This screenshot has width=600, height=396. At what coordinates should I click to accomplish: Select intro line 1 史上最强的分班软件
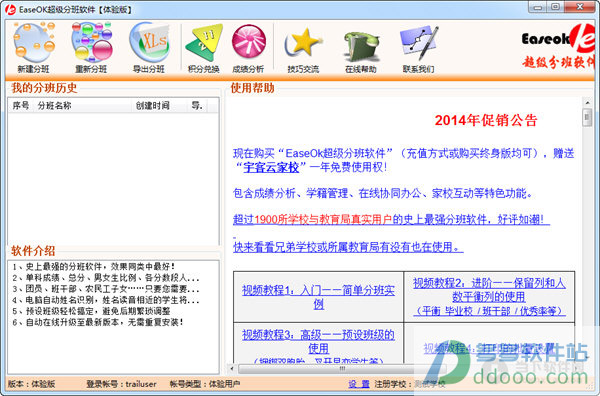[93, 266]
